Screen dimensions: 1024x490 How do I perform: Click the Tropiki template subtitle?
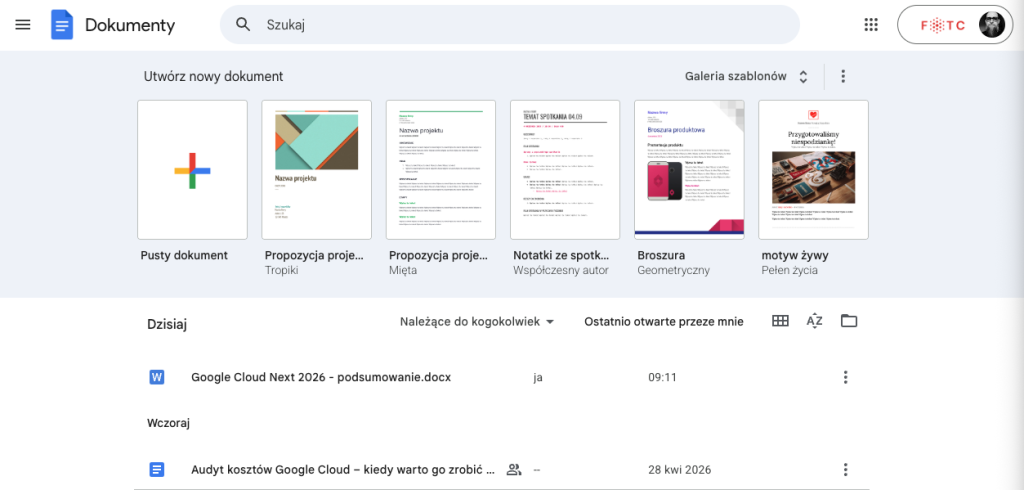tap(281, 270)
